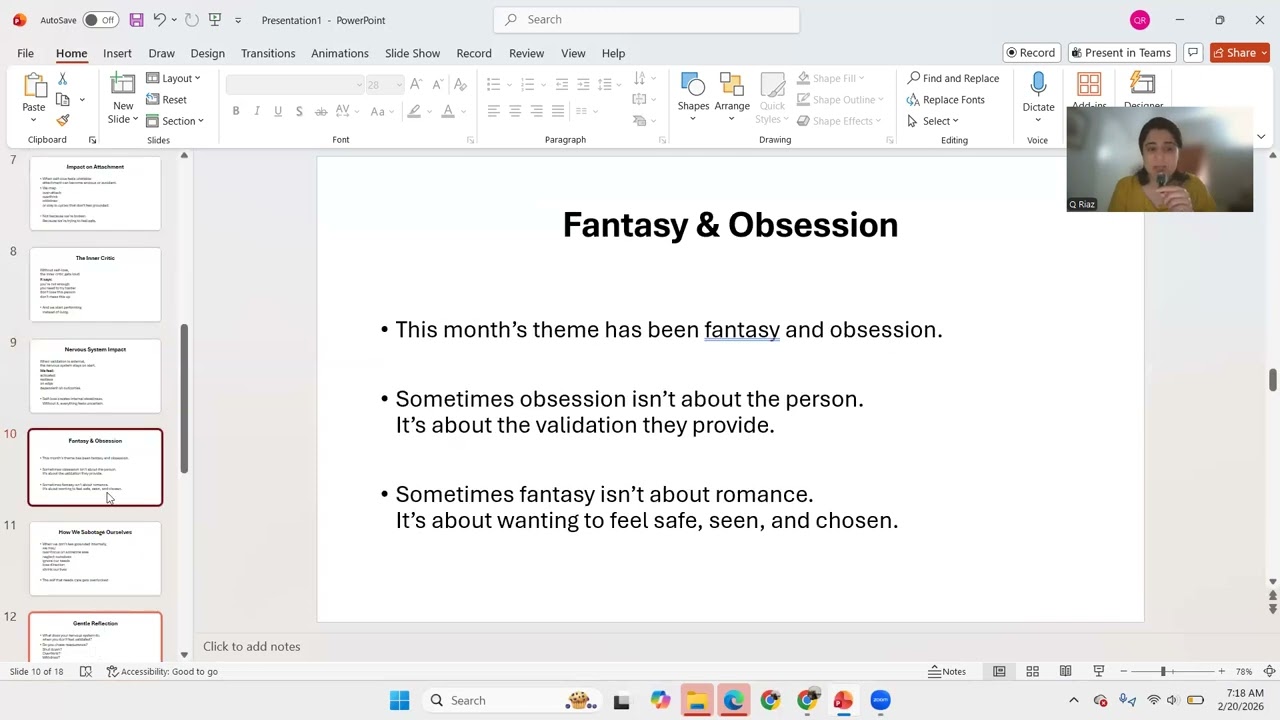The height and width of the screenshot is (720, 1280).
Task: Open File Explorer from taskbar
Action: [x=697, y=700]
